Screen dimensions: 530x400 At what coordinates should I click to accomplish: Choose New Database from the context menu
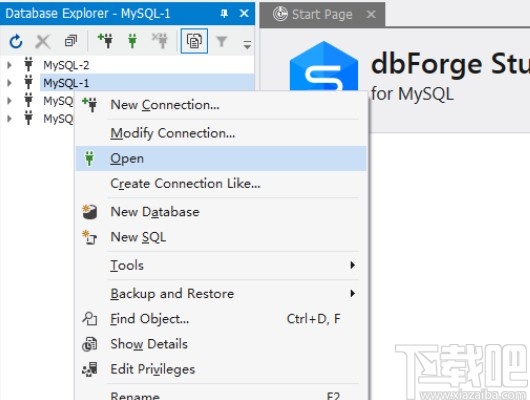221,212
